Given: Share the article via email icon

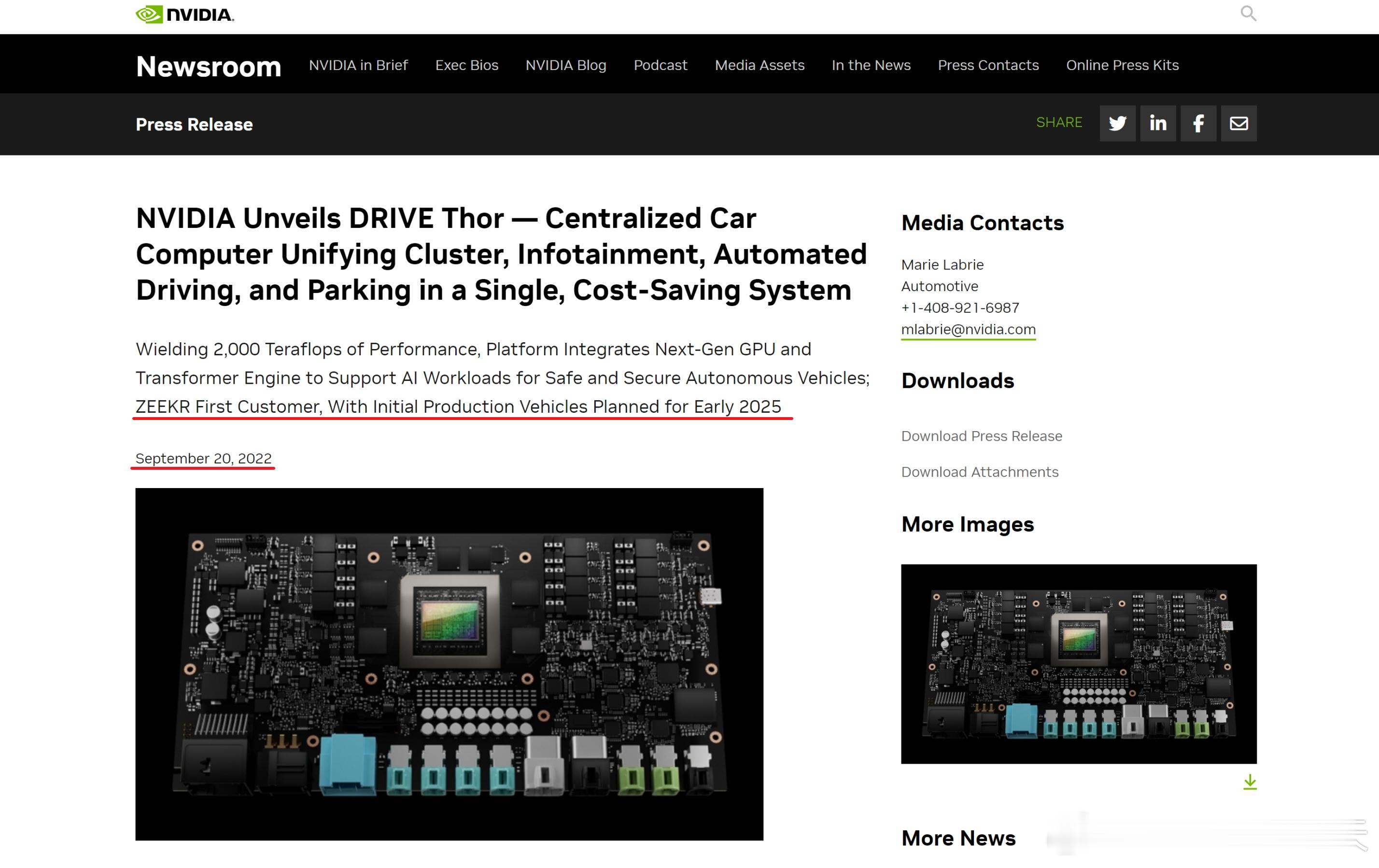Looking at the screenshot, I should click(x=1238, y=123).
